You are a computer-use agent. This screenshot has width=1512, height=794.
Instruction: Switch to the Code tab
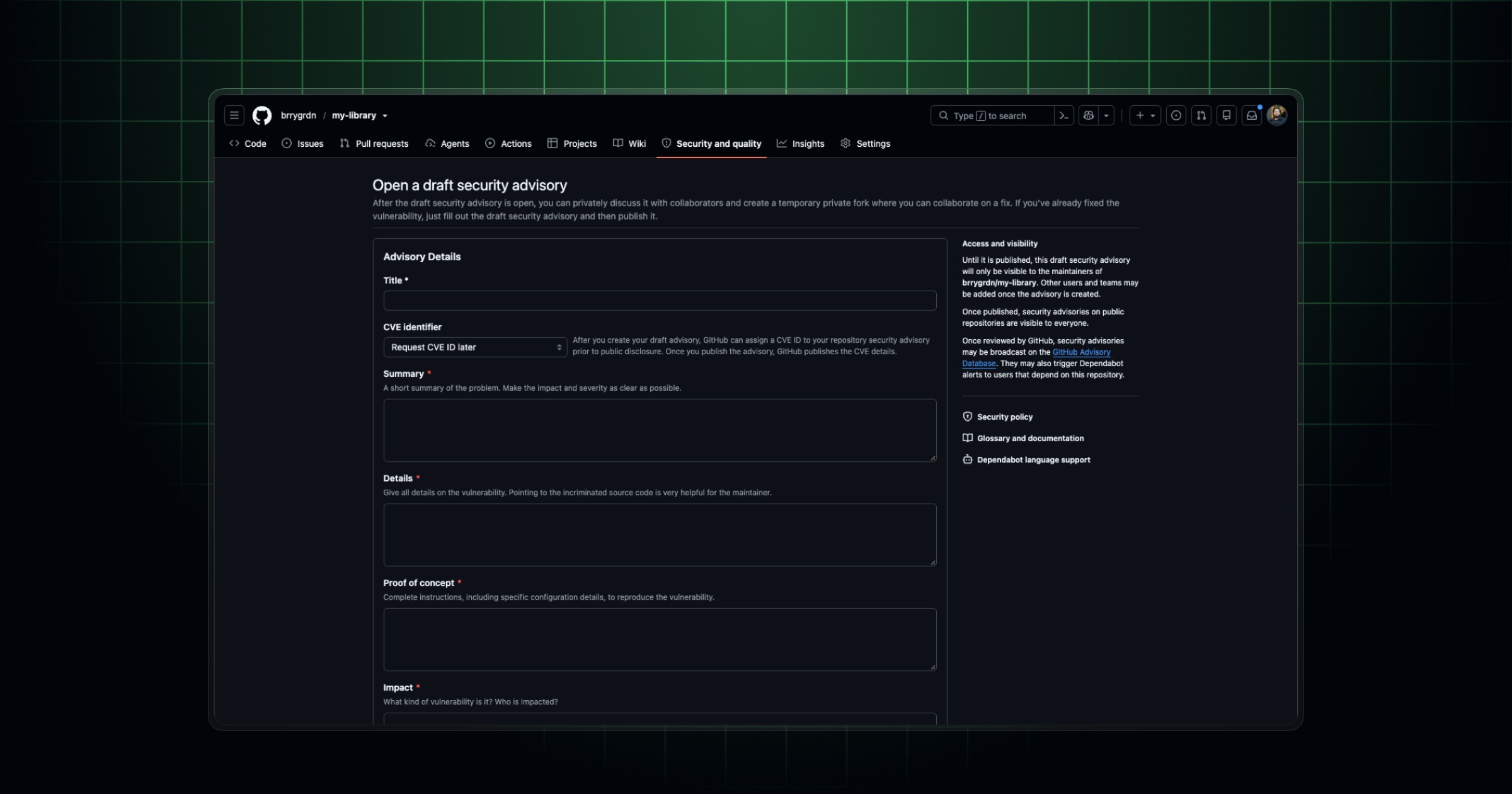248,144
